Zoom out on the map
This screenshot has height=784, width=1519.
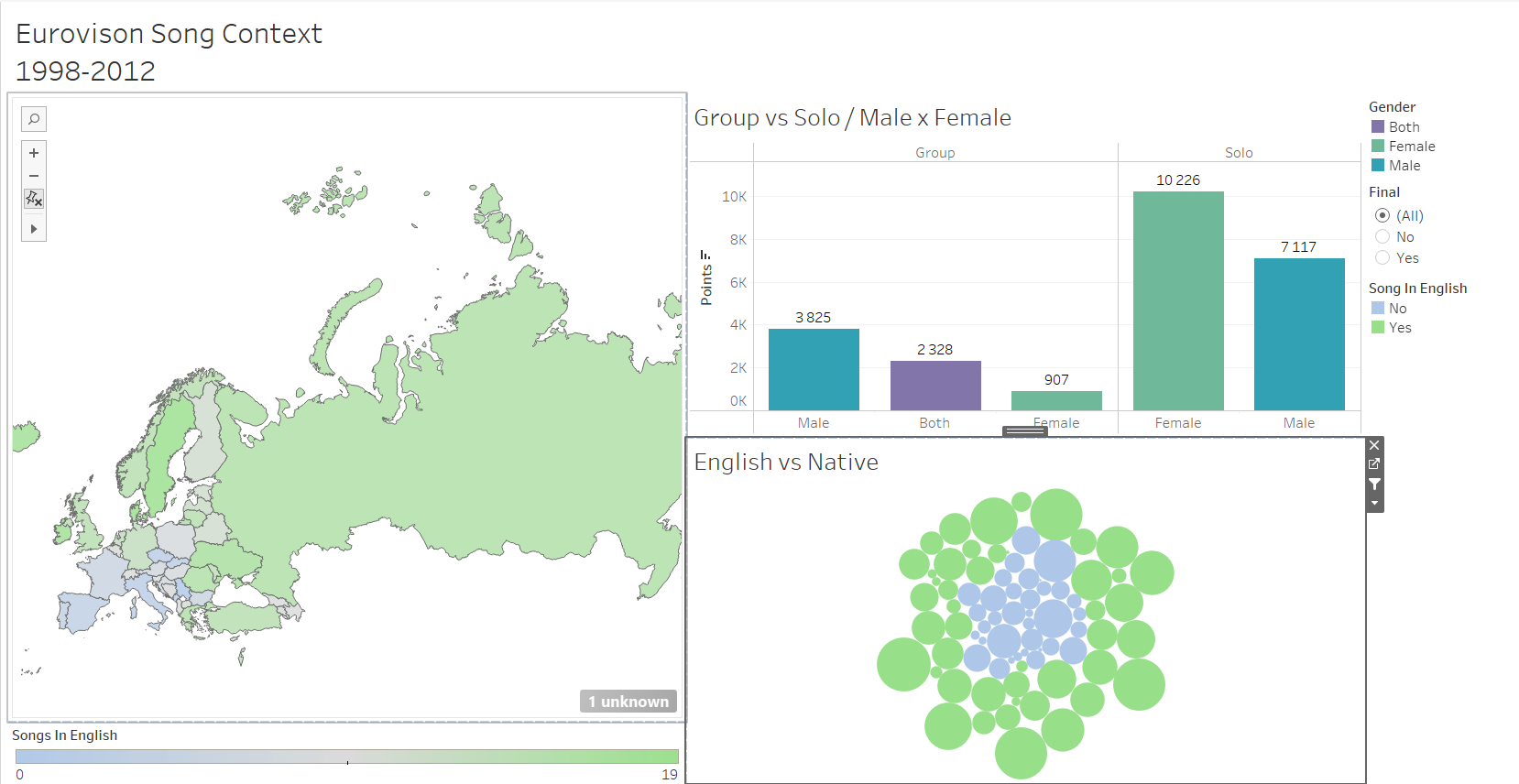pyautogui.click(x=34, y=176)
